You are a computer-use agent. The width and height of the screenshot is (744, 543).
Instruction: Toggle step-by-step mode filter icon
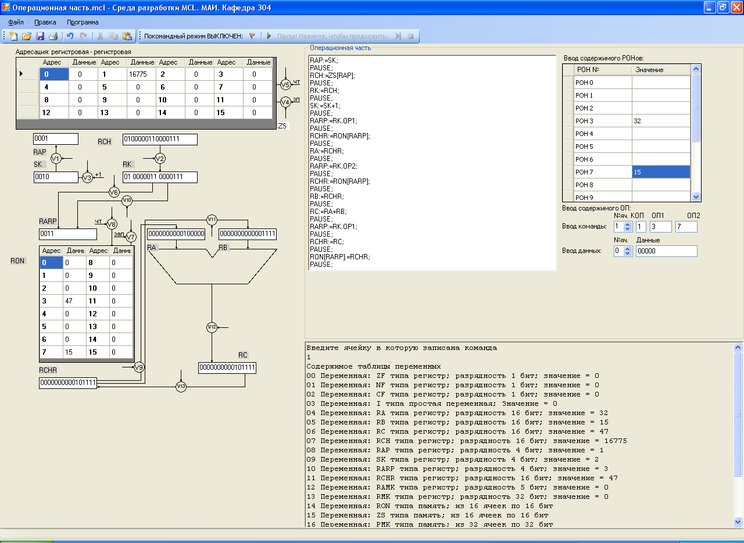(253, 35)
